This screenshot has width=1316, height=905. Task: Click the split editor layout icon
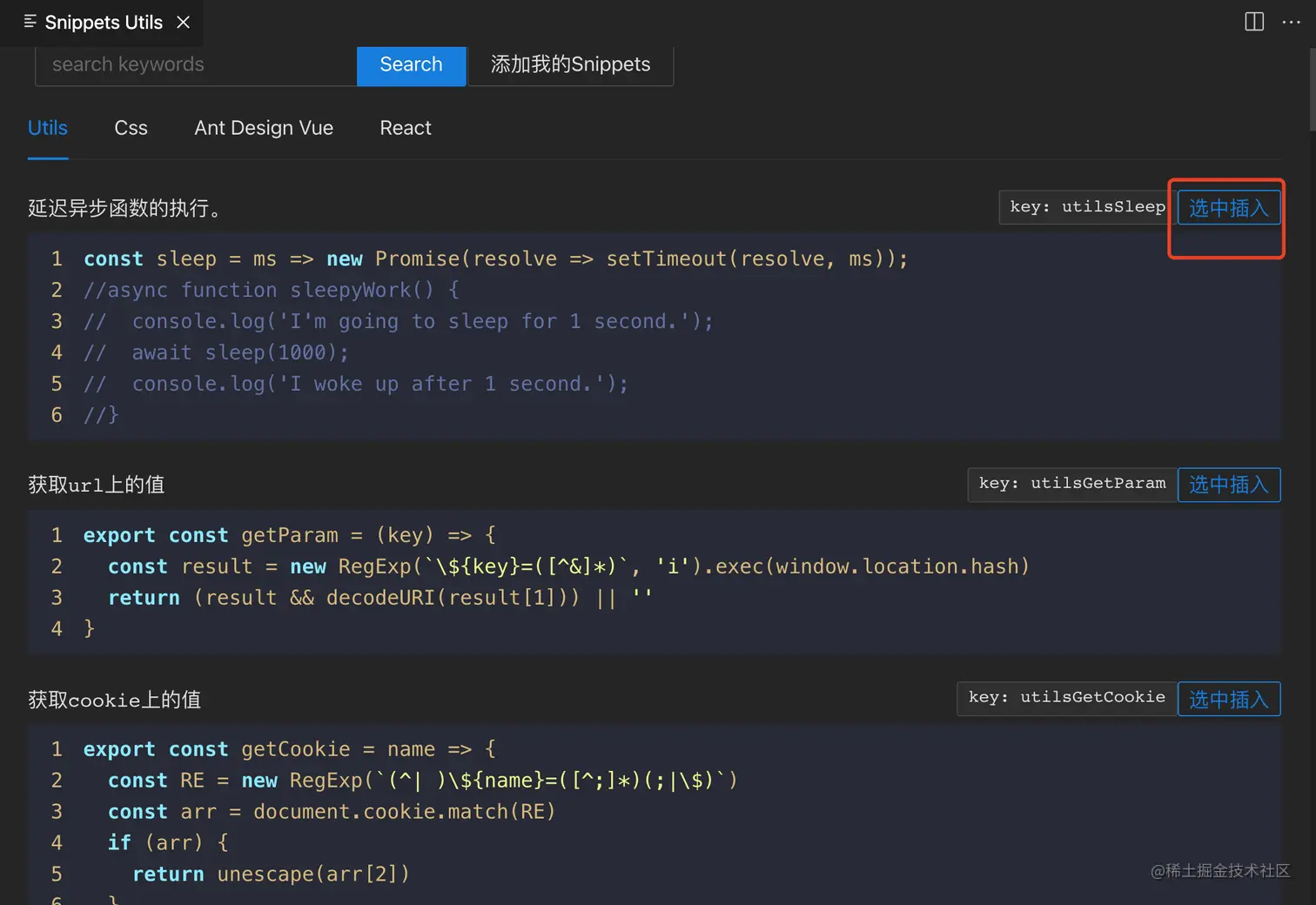click(x=1254, y=22)
